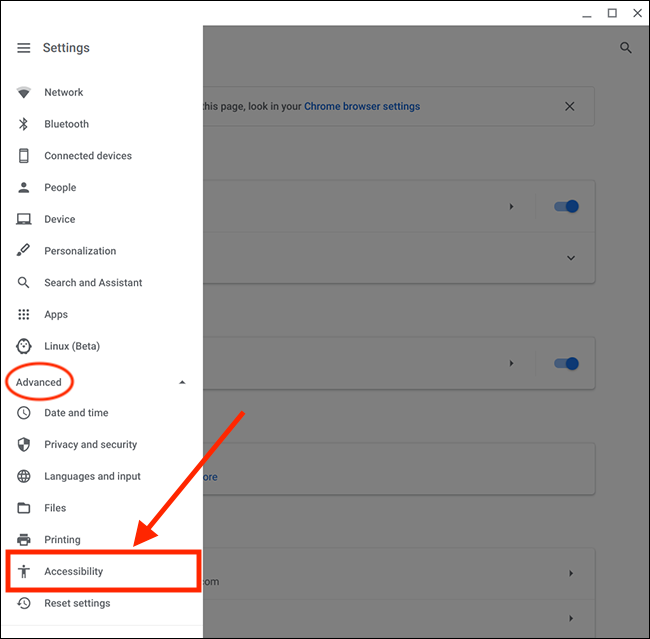Click the hamburger menu icon beside Settings
This screenshot has height=639, width=650.
24,48
